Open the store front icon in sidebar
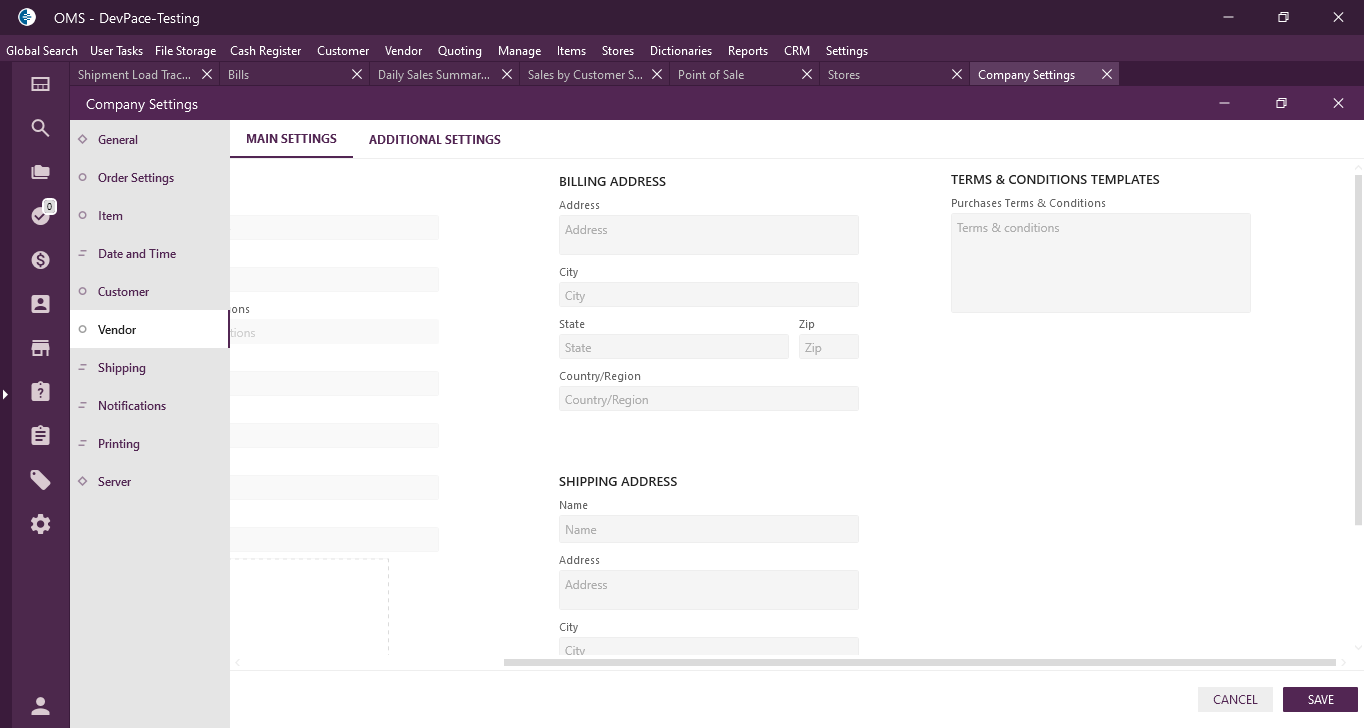Image resolution: width=1364 pixels, height=728 pixels. pyautogui.click(x=40, y=348)
